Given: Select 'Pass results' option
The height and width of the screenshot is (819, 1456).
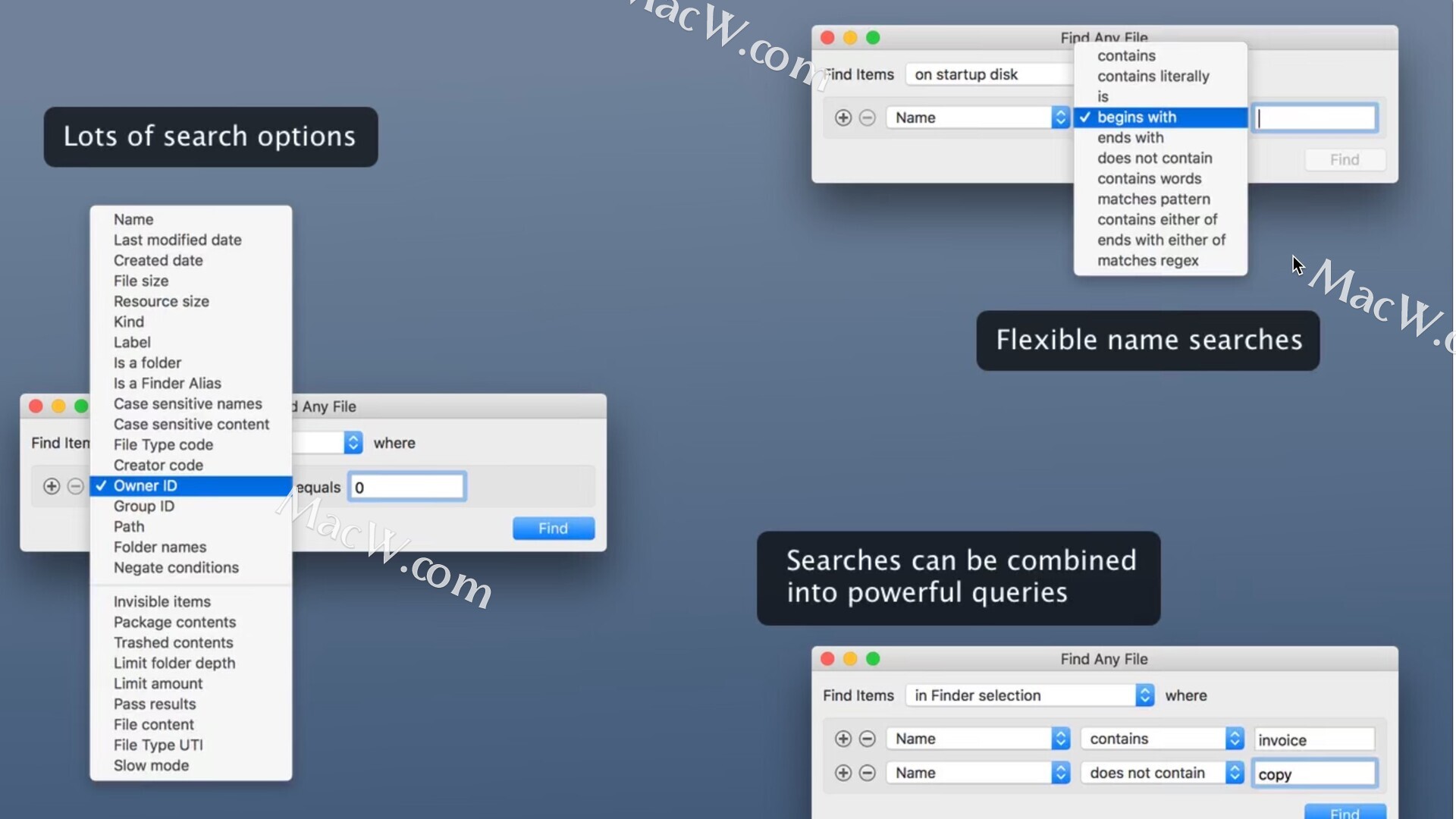Looking at the screenshot, I should pyautogui.click(x=190, y=704).
